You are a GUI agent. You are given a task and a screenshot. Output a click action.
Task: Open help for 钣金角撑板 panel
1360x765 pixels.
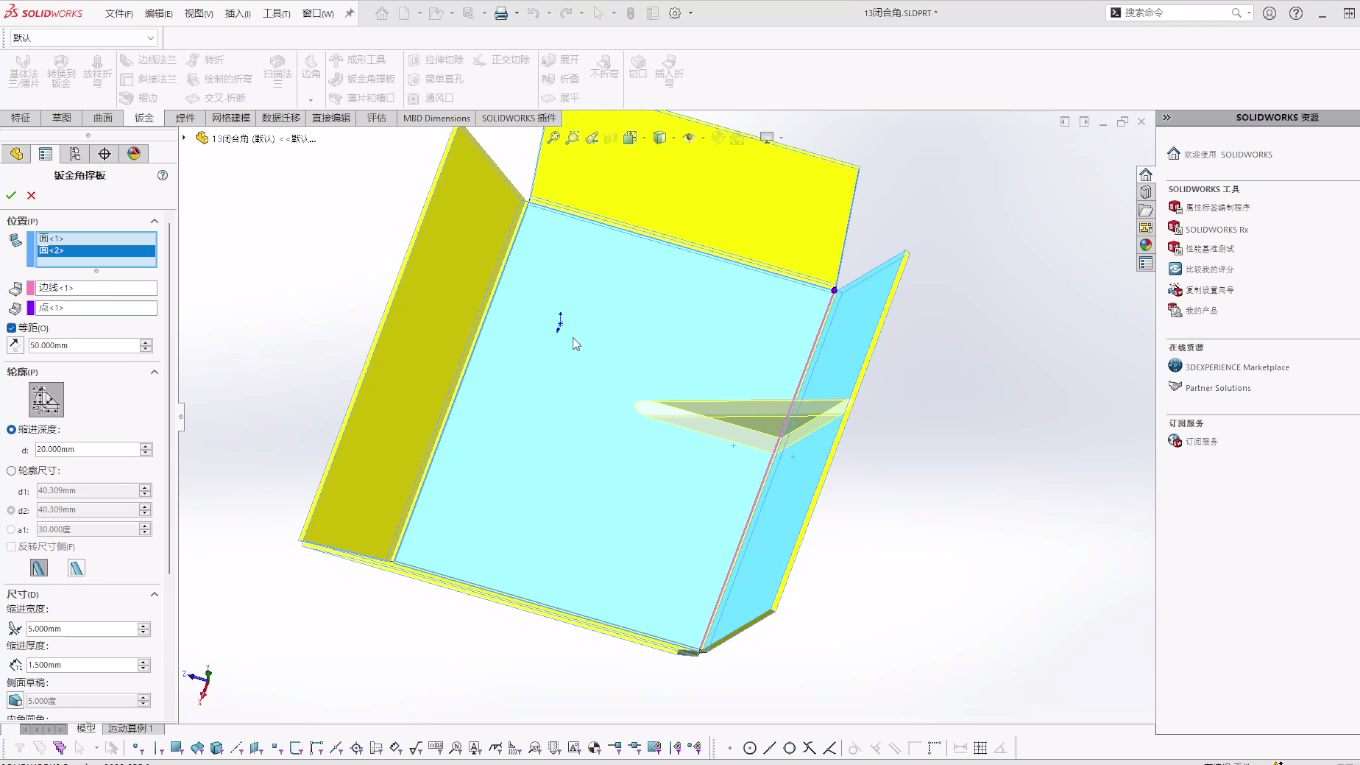[163, 175]
